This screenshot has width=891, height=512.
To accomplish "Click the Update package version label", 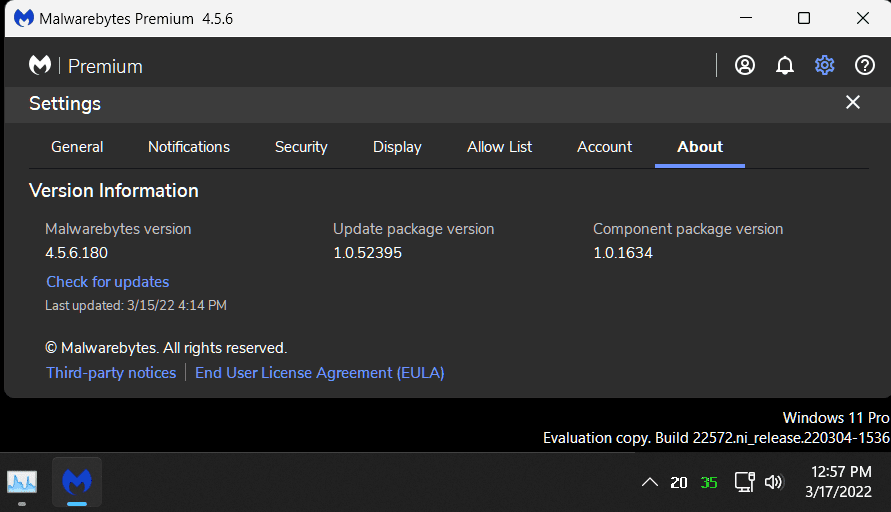I will point(413,229).
